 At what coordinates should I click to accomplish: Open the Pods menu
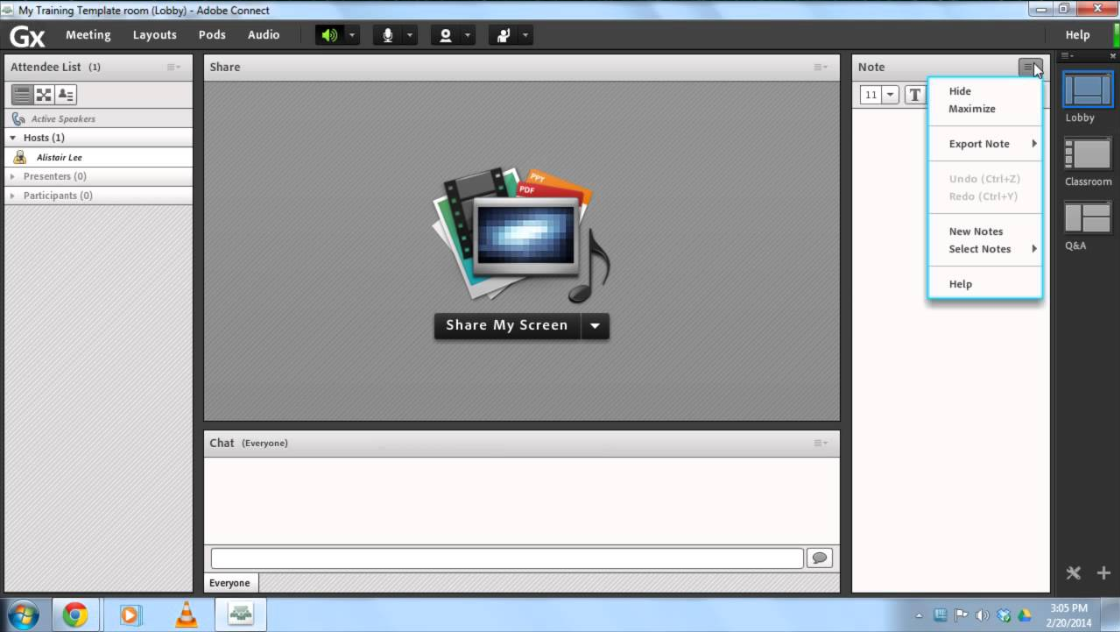click(212, 35)
